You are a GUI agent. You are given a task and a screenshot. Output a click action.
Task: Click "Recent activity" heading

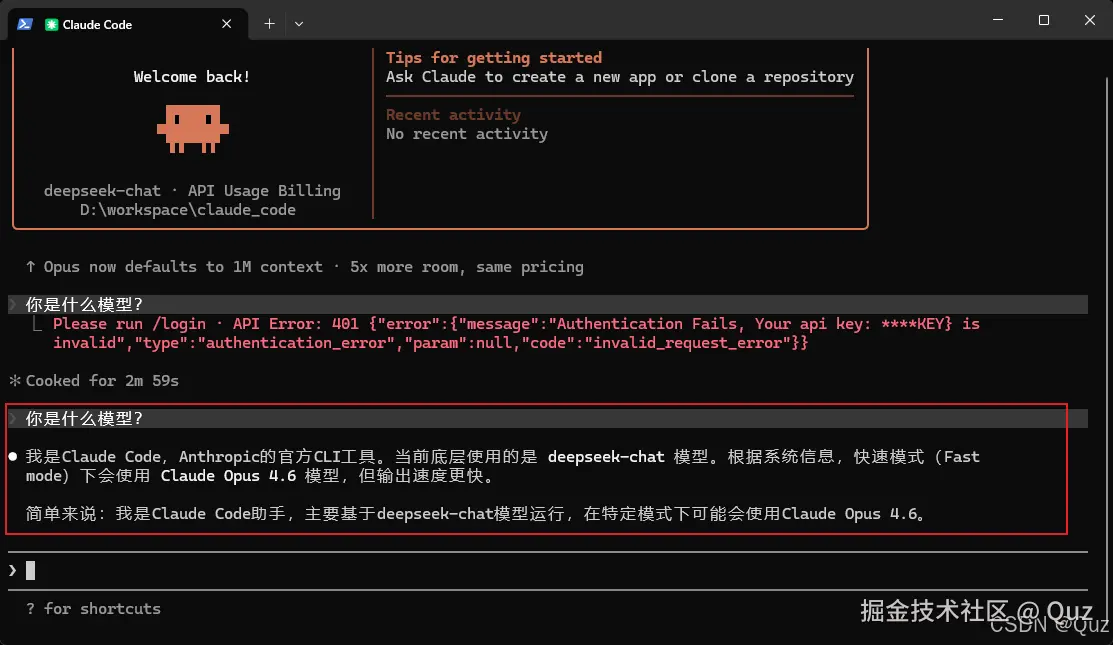[x=453, y=114]
